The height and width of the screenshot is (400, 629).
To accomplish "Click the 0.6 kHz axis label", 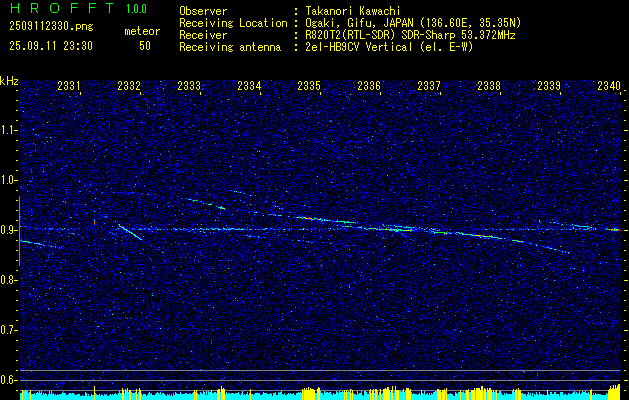I will pos(8,380).
